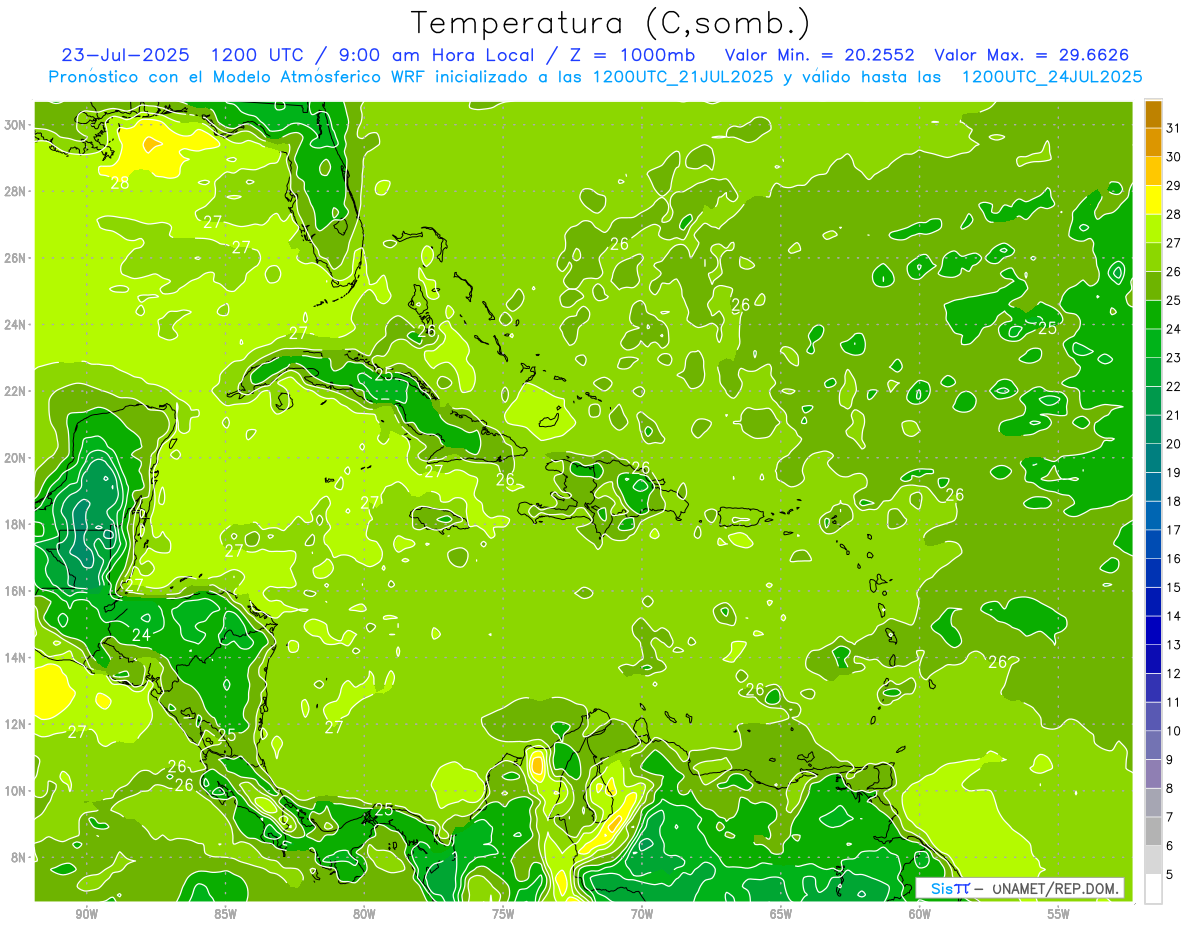Click the color legend label "20"
The width and height of the screenshot is (1200, 927).
tap(1174, 444)
